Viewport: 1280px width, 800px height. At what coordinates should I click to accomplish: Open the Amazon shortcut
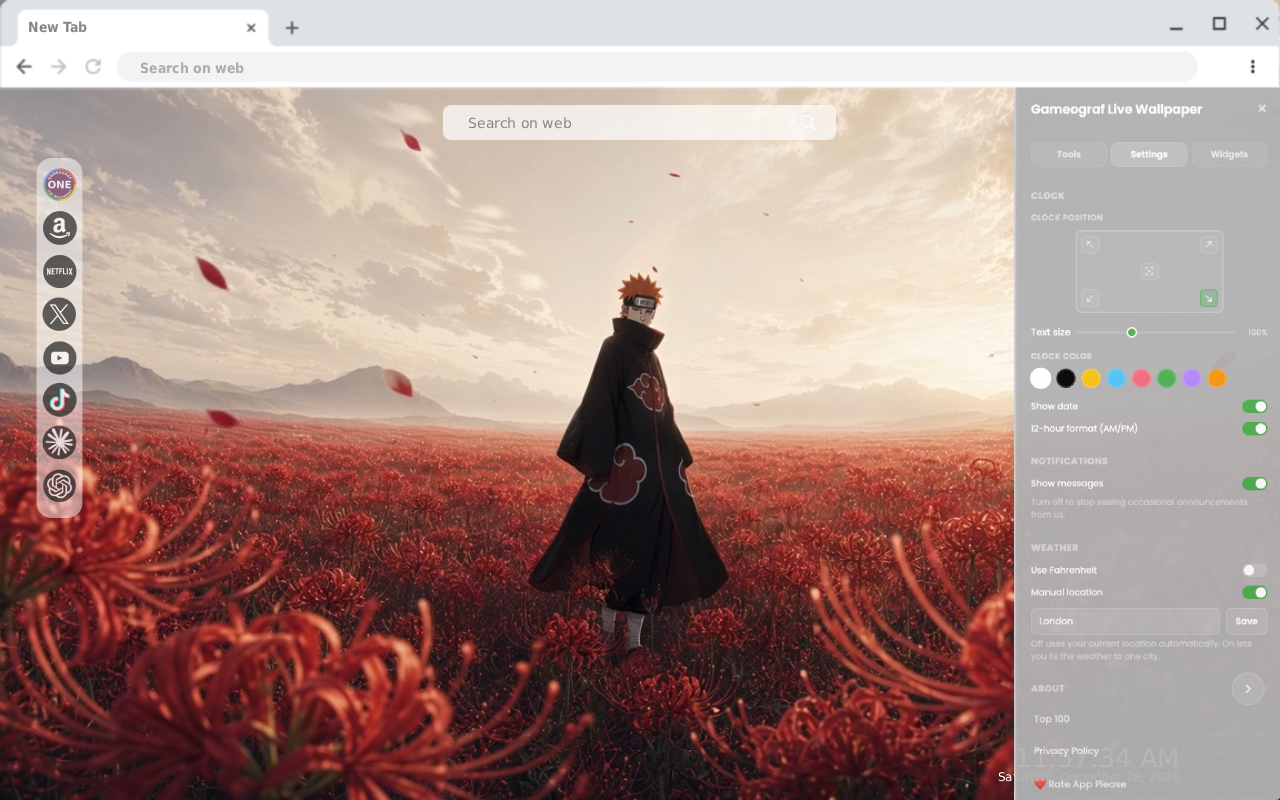coord(60,228)
